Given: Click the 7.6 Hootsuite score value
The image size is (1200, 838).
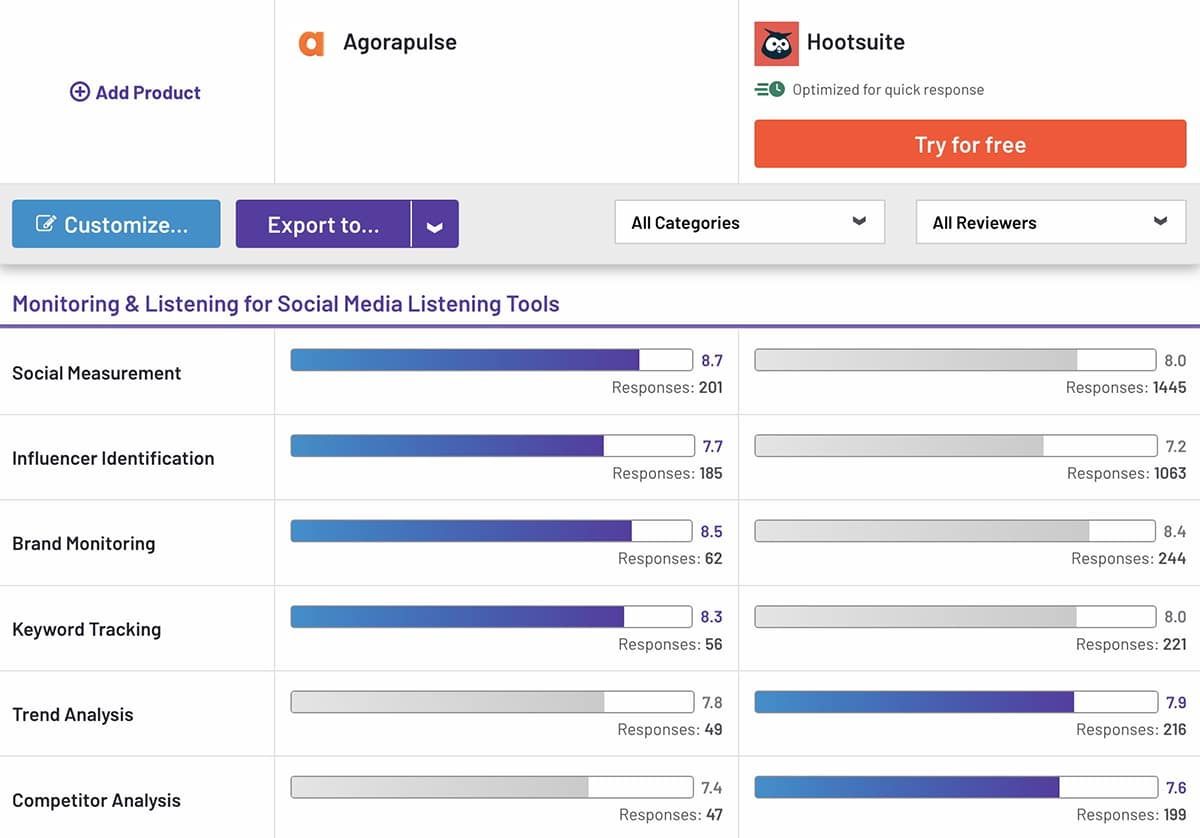Looking at the screenshot, I should [x=1176, y=788].
